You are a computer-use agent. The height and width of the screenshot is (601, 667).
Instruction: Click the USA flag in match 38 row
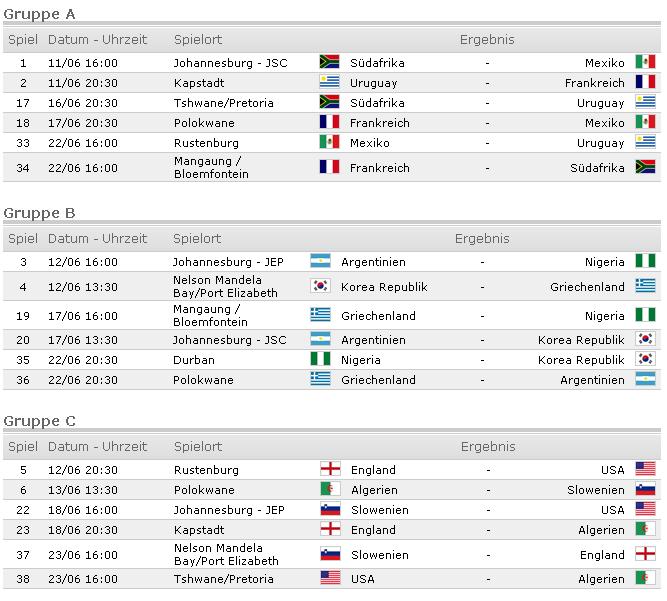pos(330,578)
